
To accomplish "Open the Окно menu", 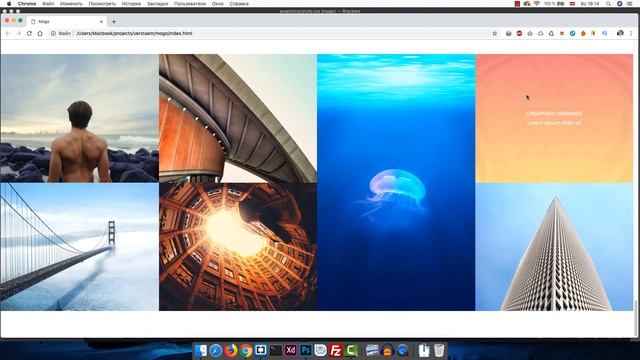I will click(218, 4).
